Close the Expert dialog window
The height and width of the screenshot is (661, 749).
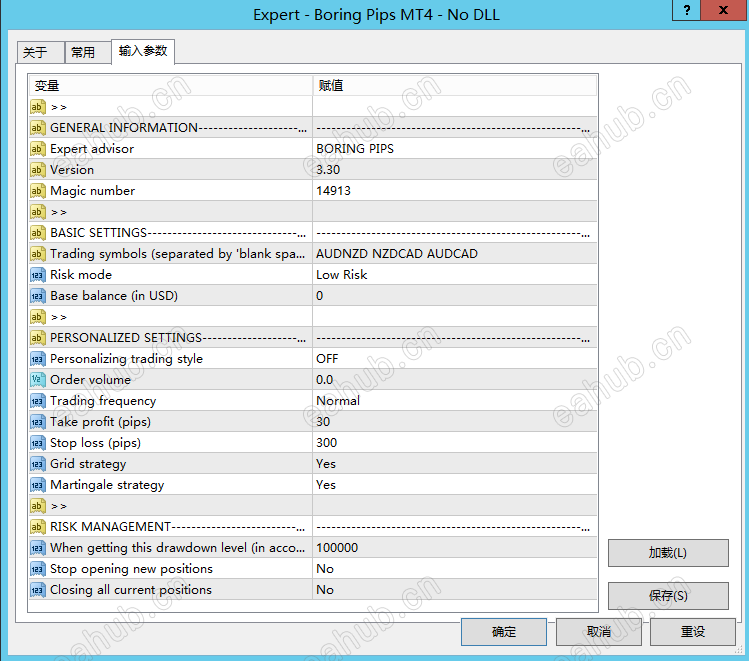pos(724,10)
